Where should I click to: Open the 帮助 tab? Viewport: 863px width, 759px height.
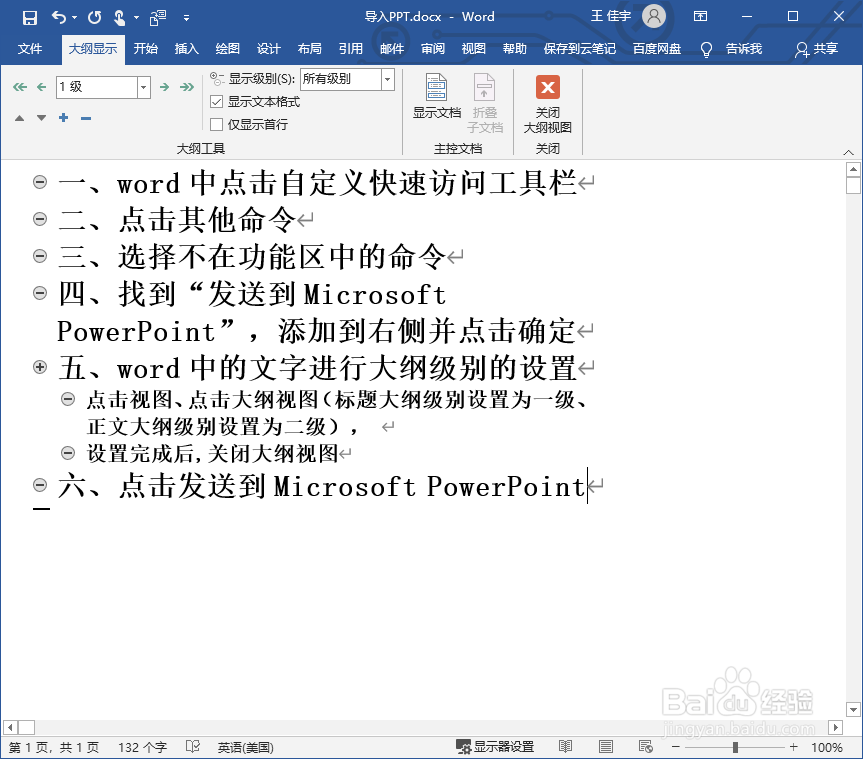pyautogui.click(x=515, y=49)
